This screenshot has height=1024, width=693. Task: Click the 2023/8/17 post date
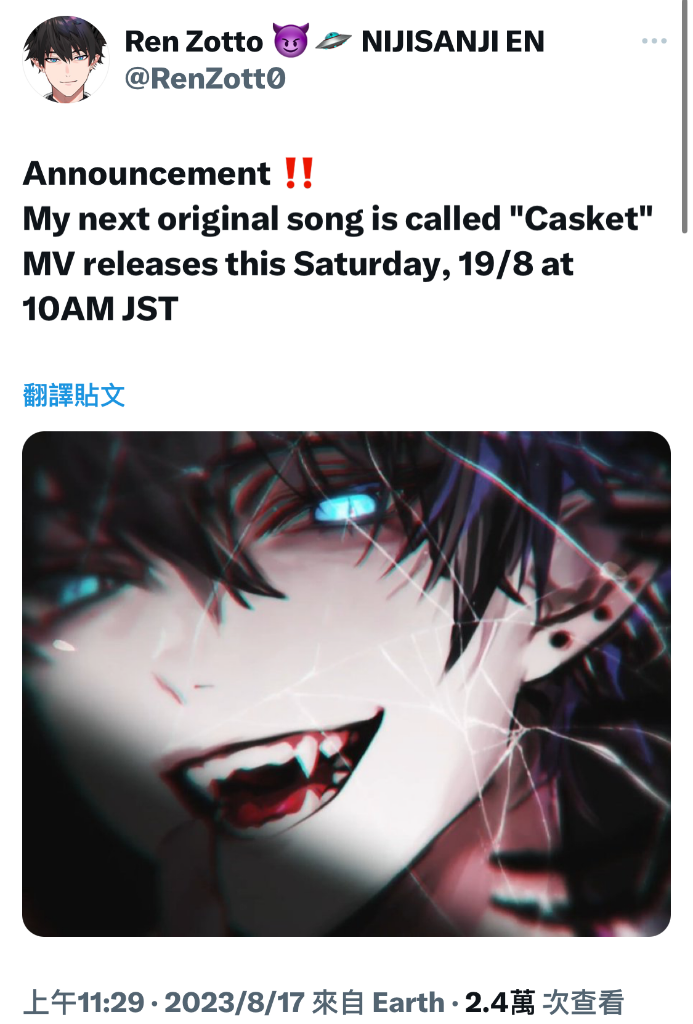[234, 1001]
